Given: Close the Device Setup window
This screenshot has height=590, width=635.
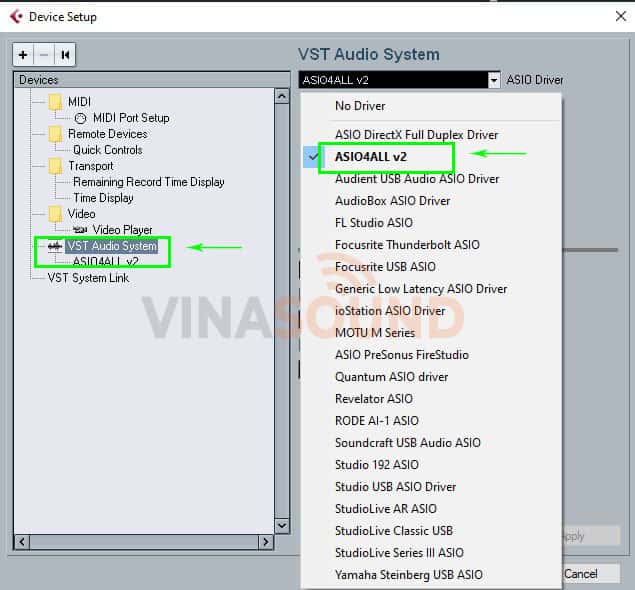Looking at the screenshot, I should pyautogui.click(x=620, y=17).
